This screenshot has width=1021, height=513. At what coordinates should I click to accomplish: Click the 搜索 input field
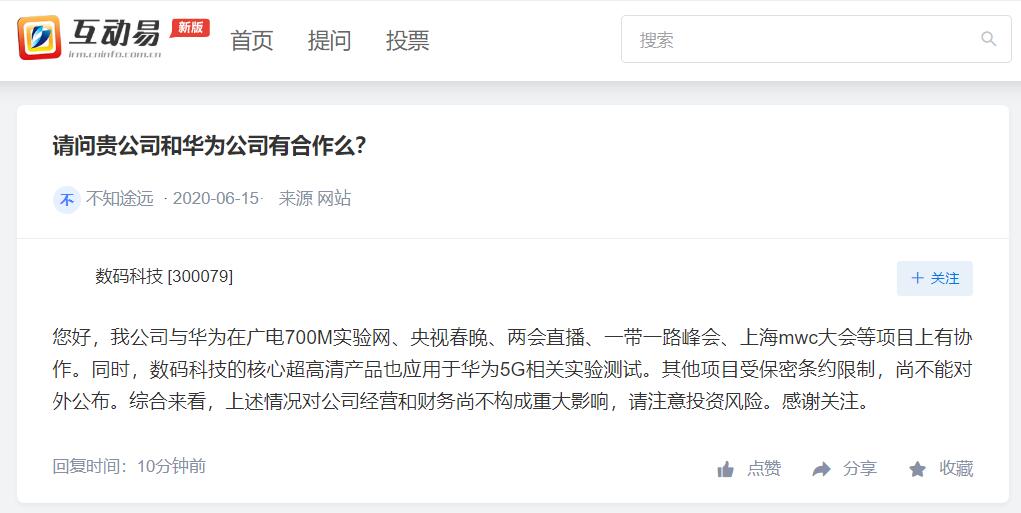[x=816, y=39]
